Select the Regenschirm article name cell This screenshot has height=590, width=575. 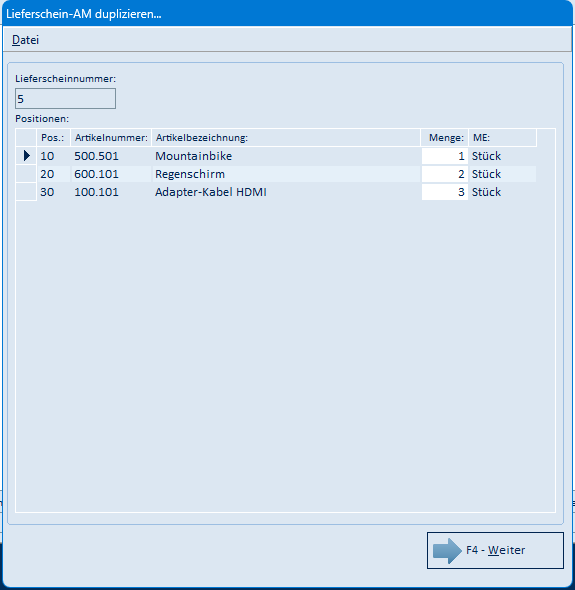[286, 174]
